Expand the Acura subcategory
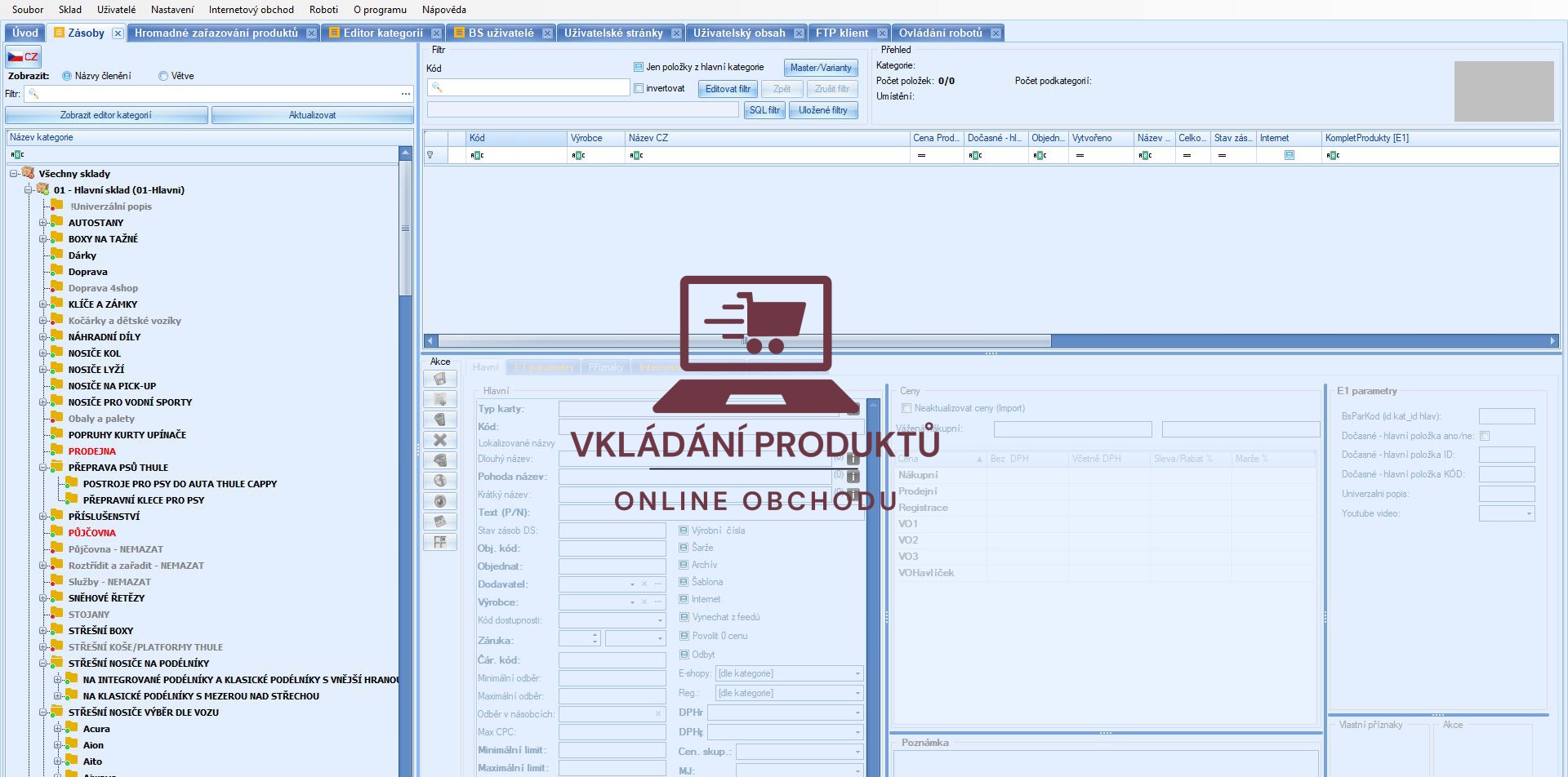1568x777 pixels. 58,729
